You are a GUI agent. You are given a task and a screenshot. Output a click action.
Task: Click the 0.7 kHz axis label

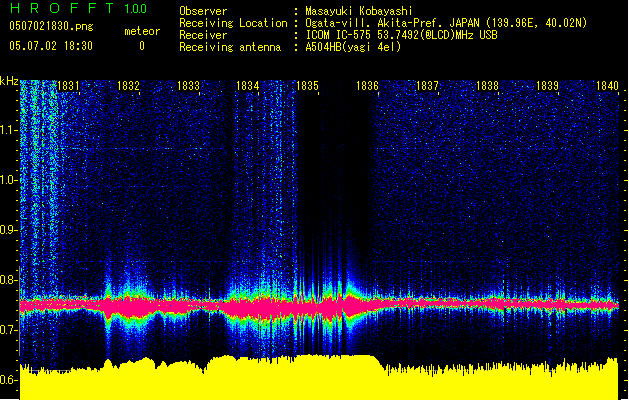[9, 330]
